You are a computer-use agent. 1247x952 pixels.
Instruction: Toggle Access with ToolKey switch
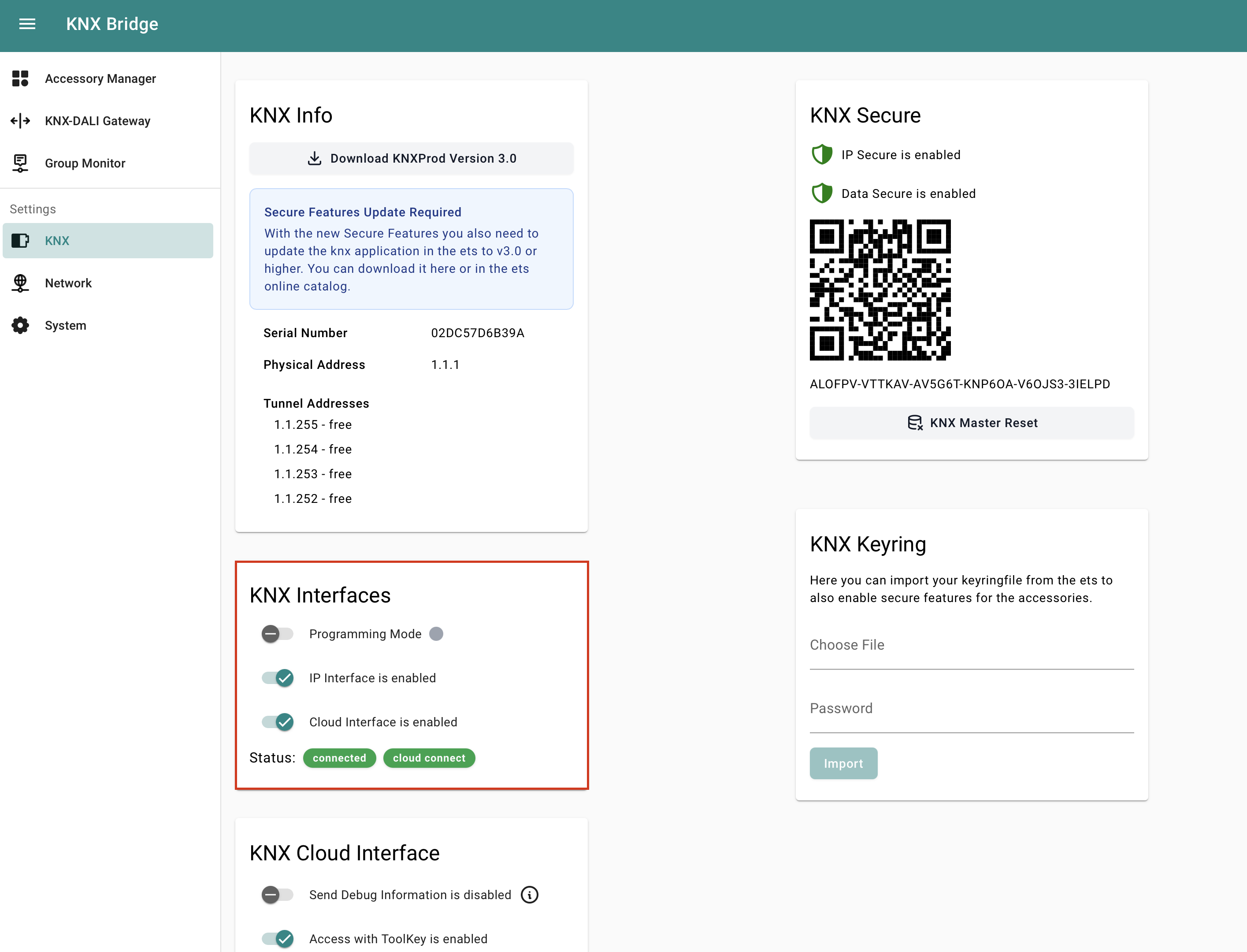point(277,939)
